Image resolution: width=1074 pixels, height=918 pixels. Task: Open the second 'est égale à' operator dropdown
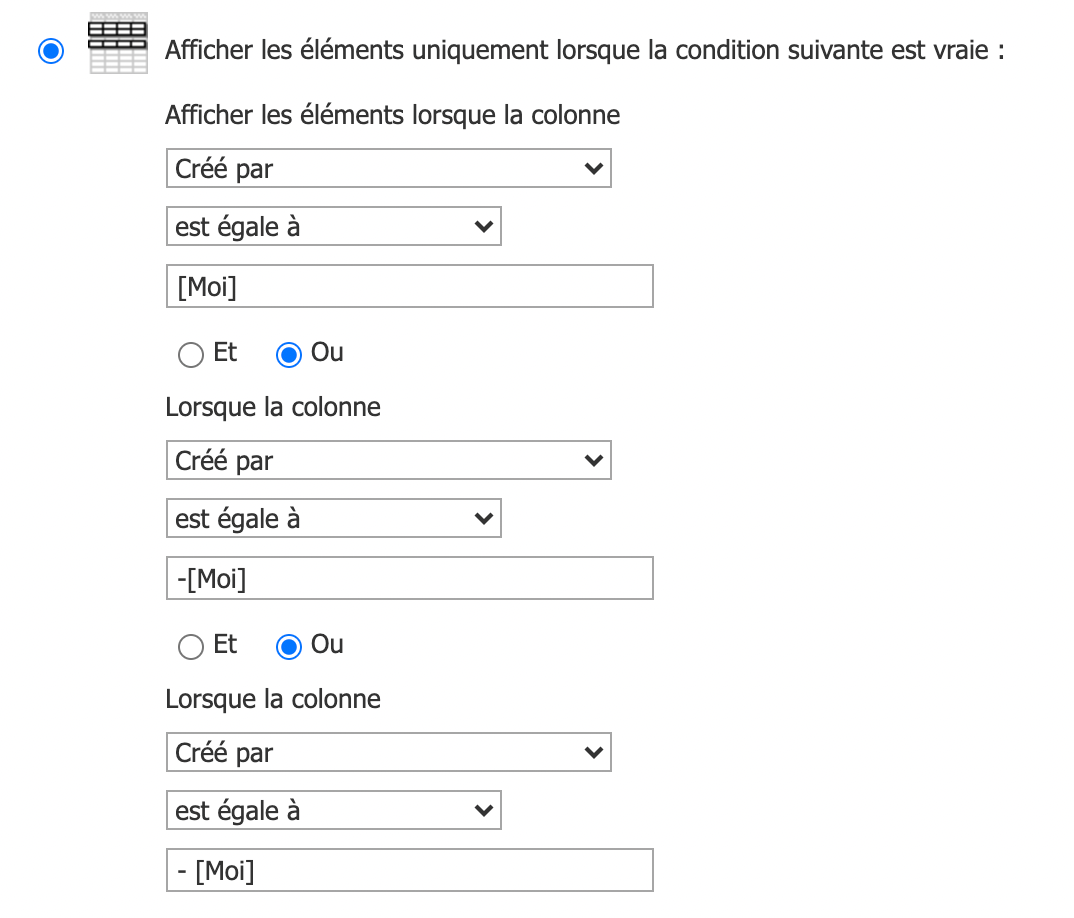point(334,519)
